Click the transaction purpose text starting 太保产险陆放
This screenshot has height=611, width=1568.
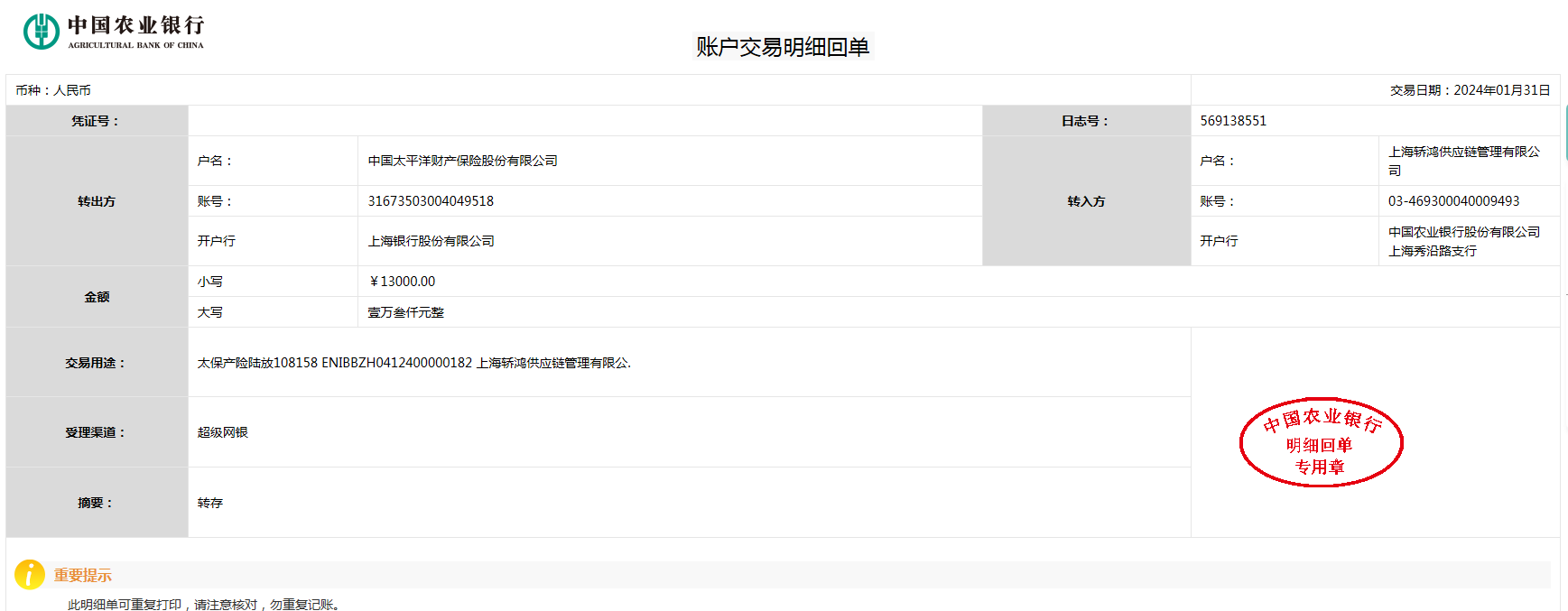click(413, 363)
